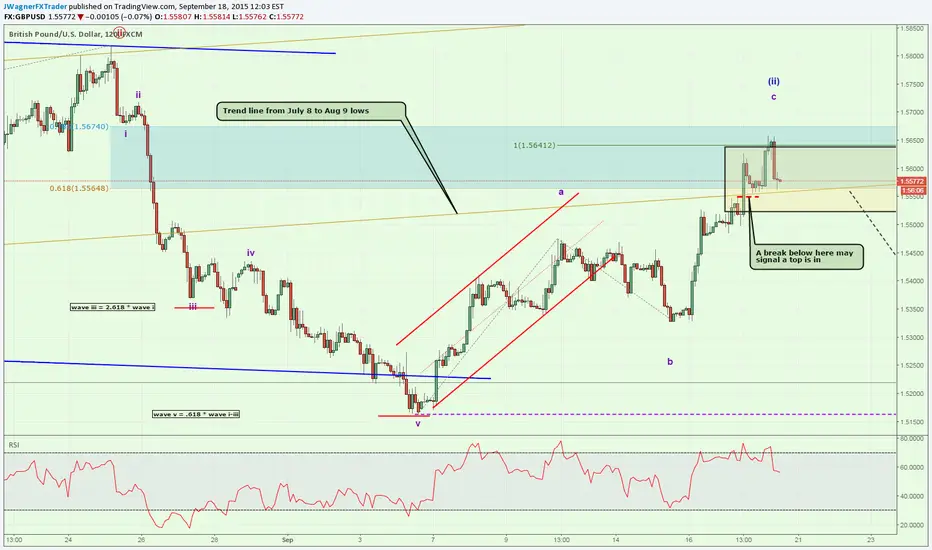
Task: Click the RSI indicator label
Action: point(14,445)
